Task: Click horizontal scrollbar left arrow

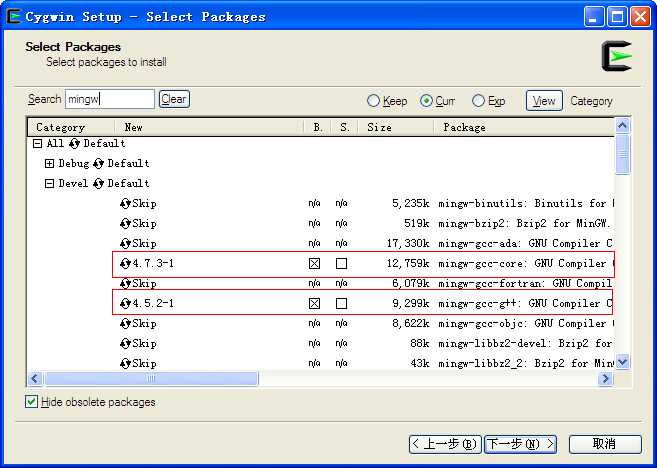Action: click(x=35, y=379)
